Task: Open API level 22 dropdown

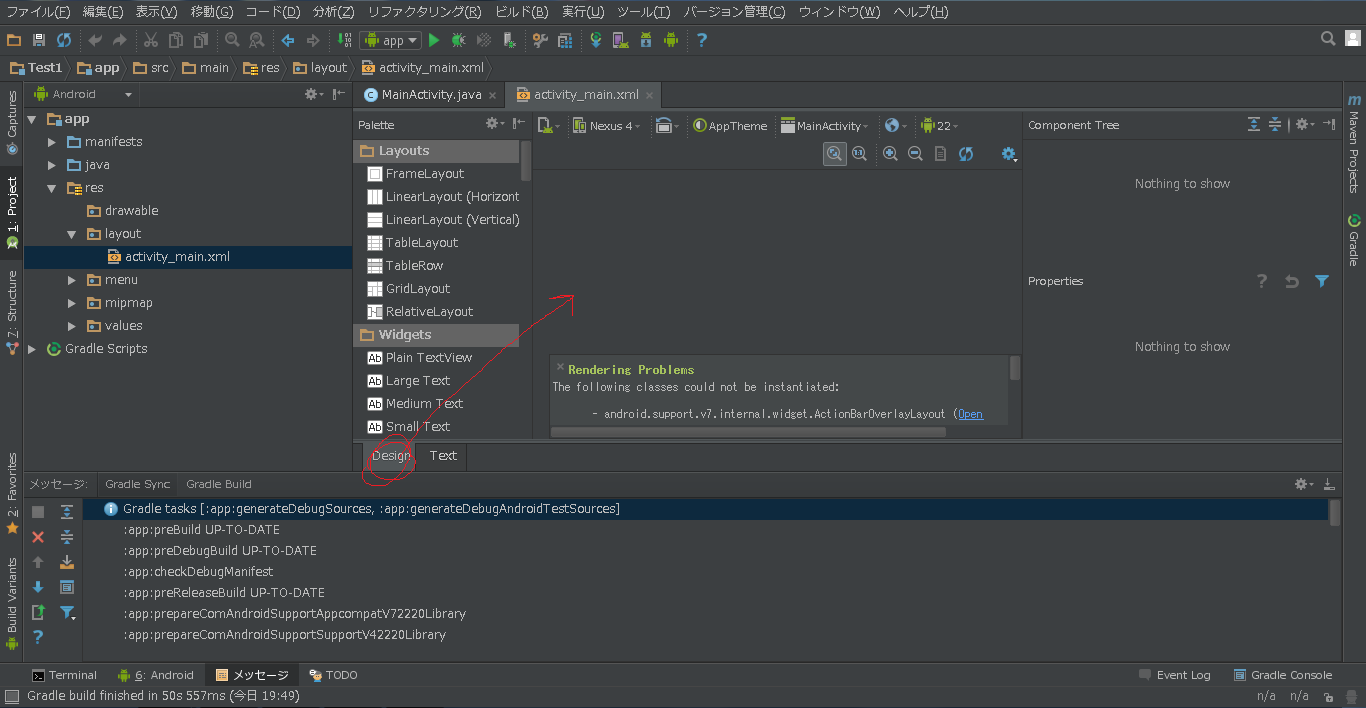Action: pyautogui.click(x=939, y=126)
